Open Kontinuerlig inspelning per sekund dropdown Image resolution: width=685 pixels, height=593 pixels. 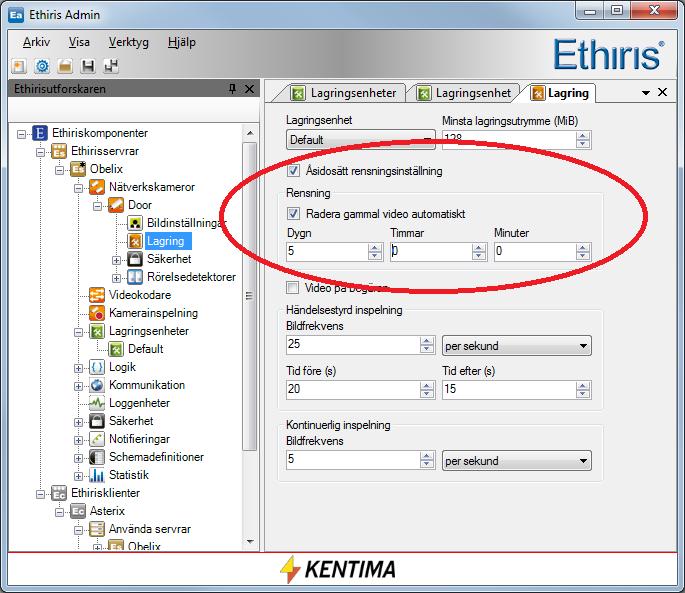coord(517,461)
